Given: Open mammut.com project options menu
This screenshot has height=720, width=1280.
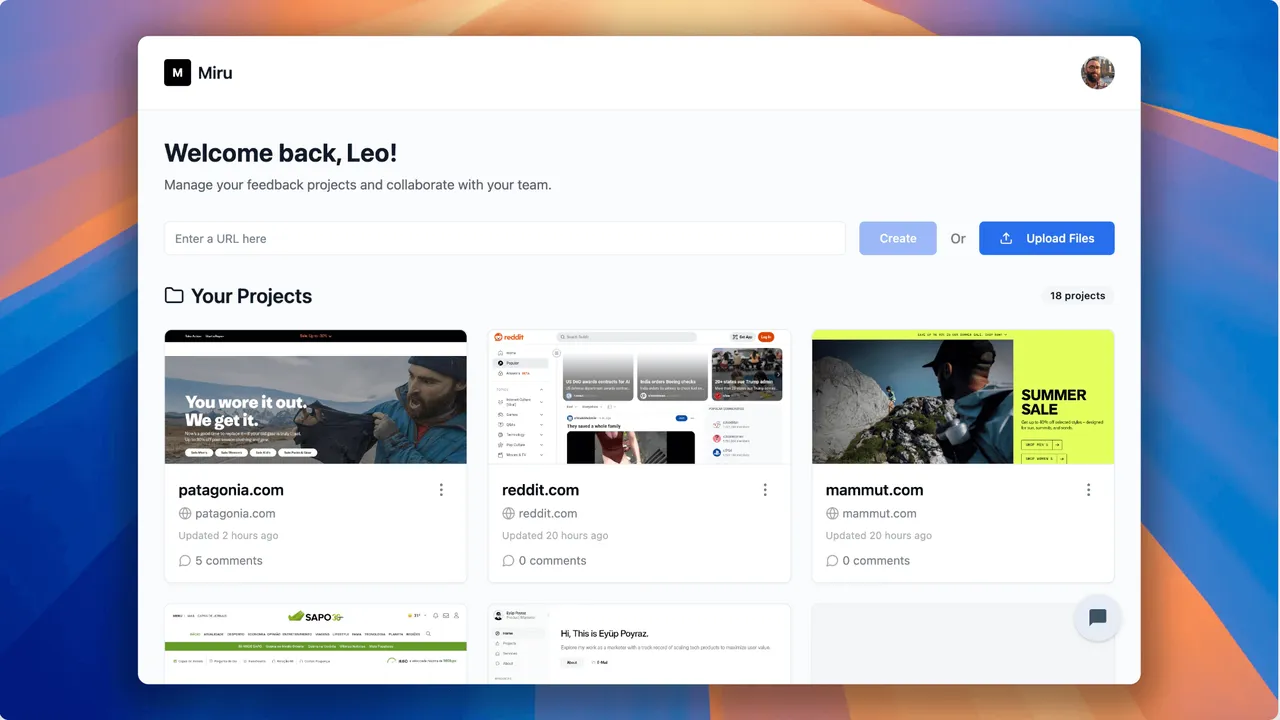Looking at the screenshot, I should 1088,490.
